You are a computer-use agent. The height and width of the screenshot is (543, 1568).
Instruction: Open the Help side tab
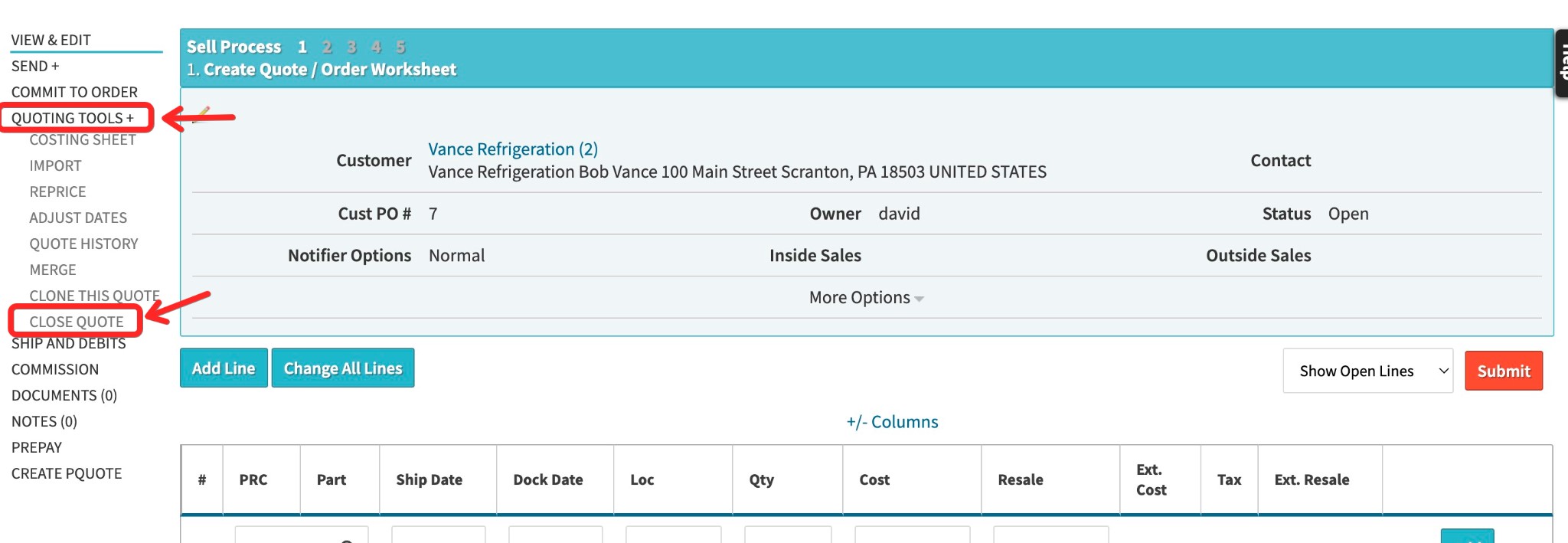(x=1562, y=63)
